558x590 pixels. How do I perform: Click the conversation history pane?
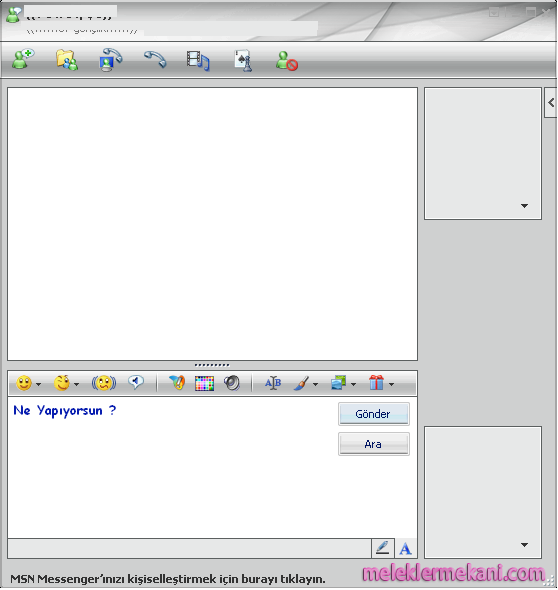pos(213,224)
